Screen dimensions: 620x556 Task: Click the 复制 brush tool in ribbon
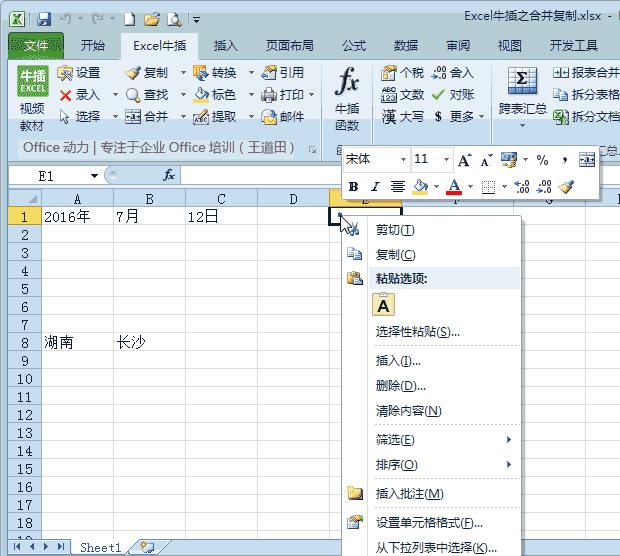(x=146, y=73)
